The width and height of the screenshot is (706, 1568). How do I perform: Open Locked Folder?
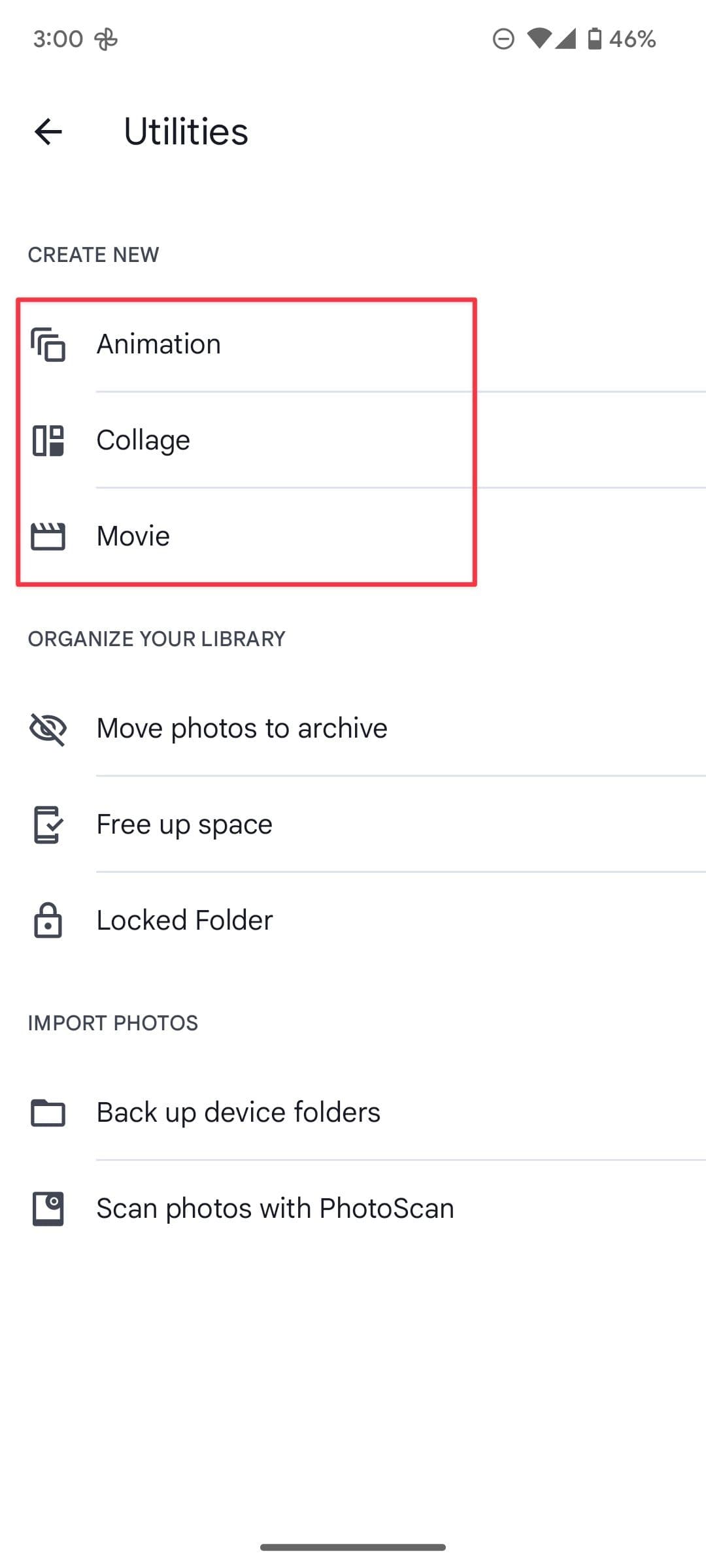click(184, 921)
